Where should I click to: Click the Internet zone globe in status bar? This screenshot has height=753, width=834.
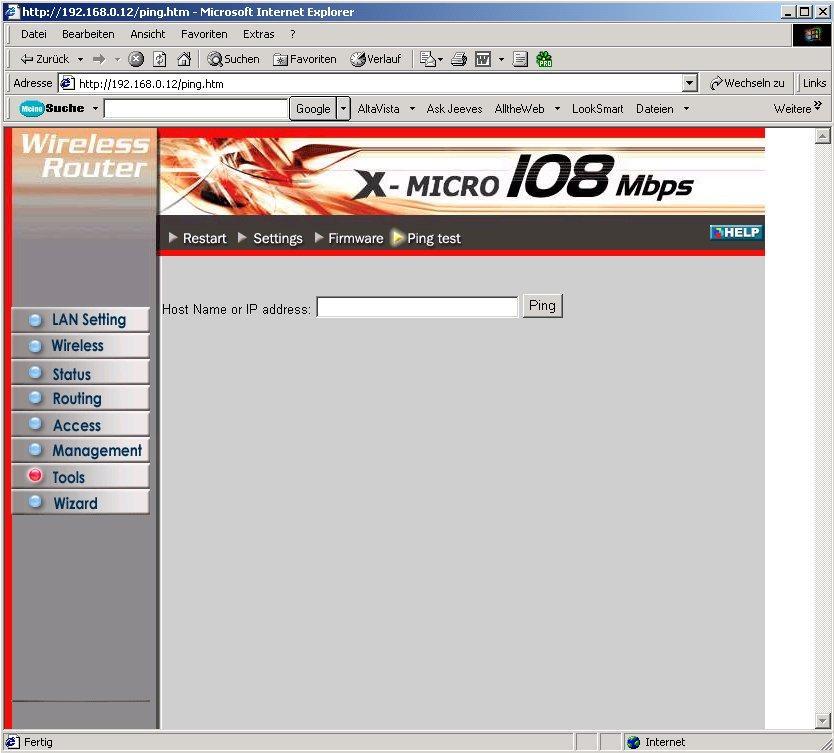coord(633,742)
